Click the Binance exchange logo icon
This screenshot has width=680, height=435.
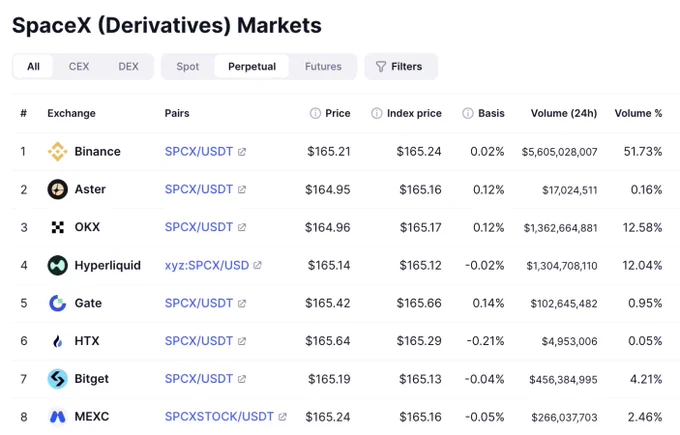[x=57, y=151]
